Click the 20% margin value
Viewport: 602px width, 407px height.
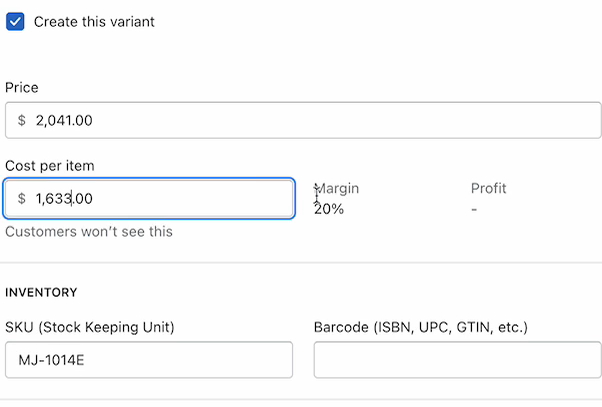[x=329, y=209]
